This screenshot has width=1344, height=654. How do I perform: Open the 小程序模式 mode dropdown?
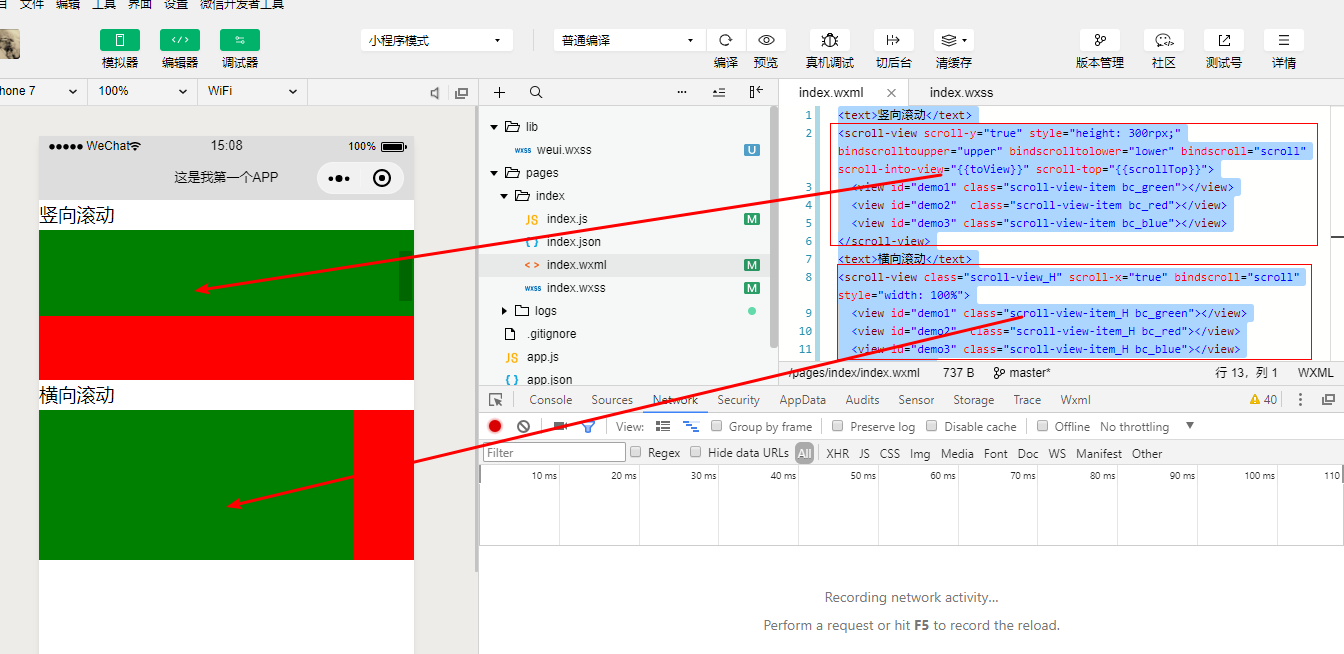click(x=436, y=41)
